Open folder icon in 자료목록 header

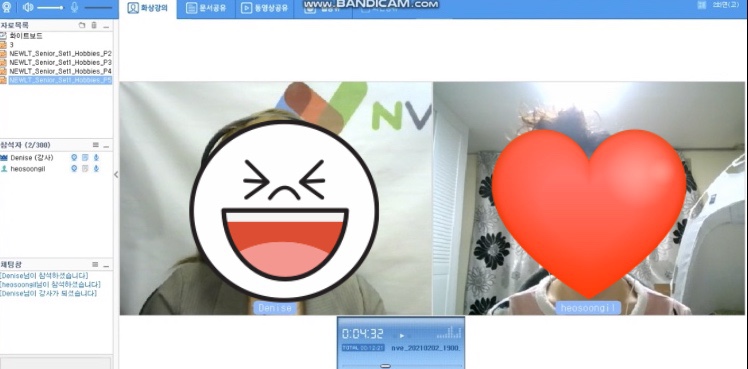[82, 25]
